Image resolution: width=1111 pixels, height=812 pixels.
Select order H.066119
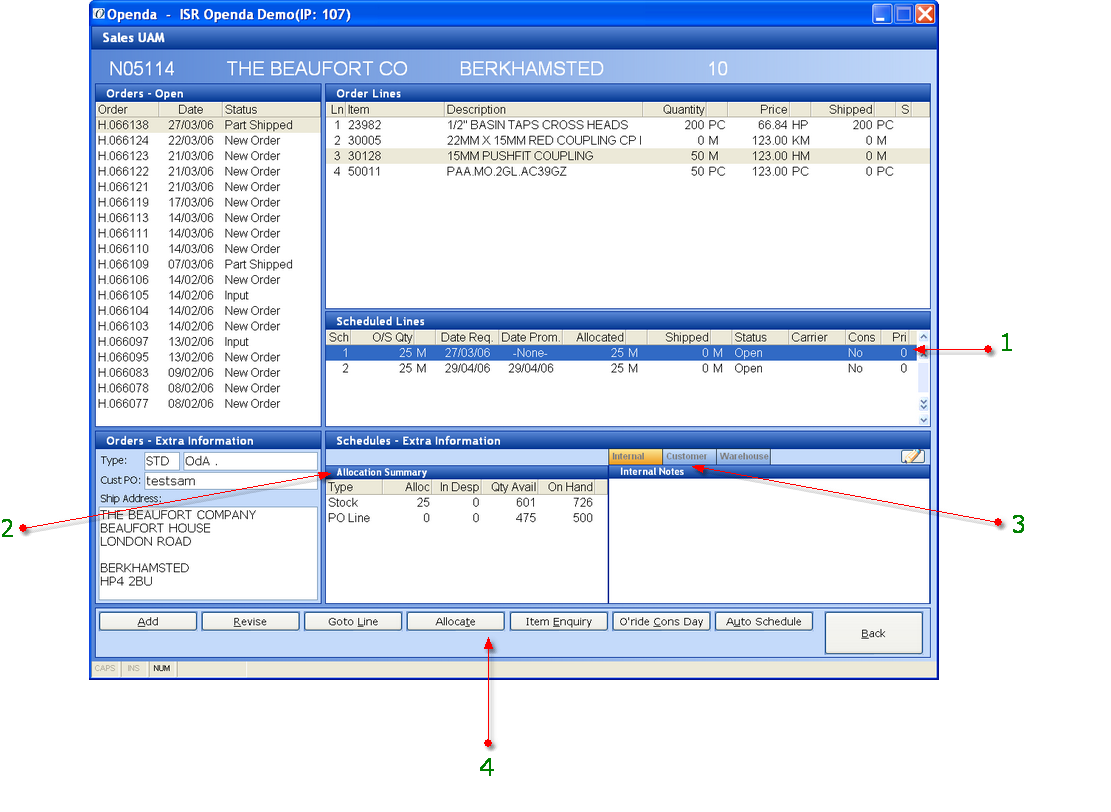[208, 203]
